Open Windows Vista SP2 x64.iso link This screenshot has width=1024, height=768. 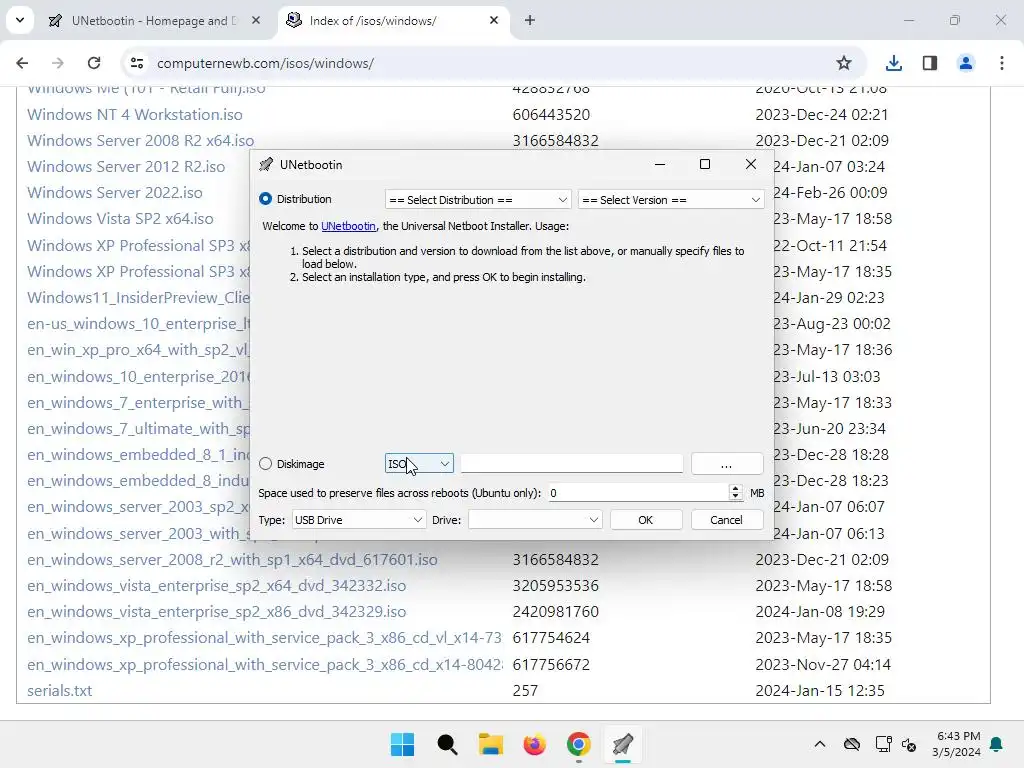(120, 219)
